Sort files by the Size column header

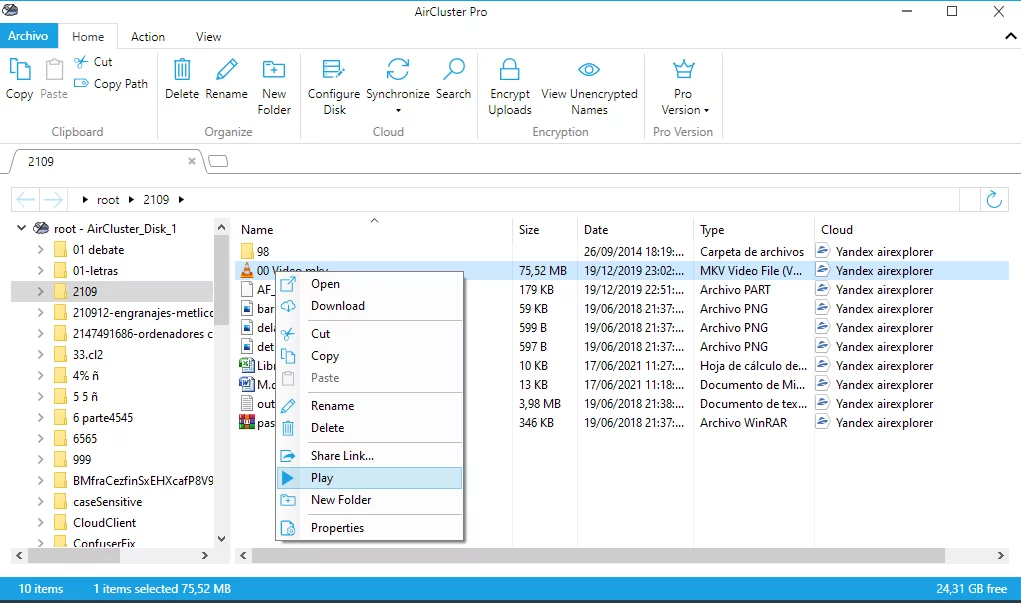coord(529,230)
